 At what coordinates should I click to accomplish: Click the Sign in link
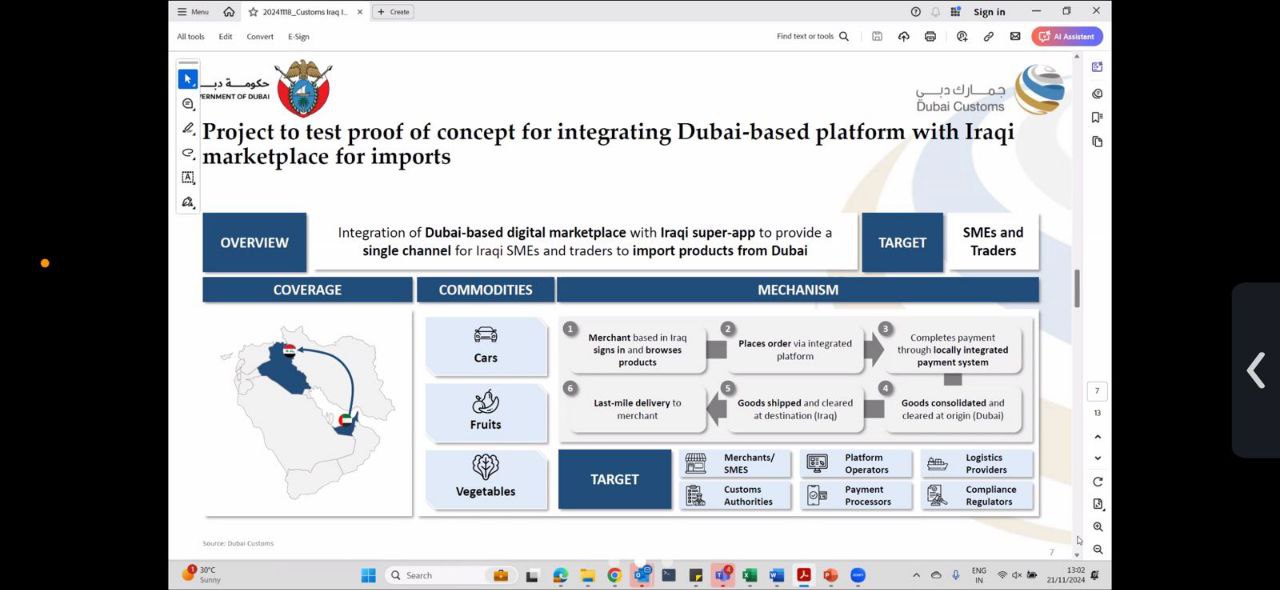click(989, 12)
